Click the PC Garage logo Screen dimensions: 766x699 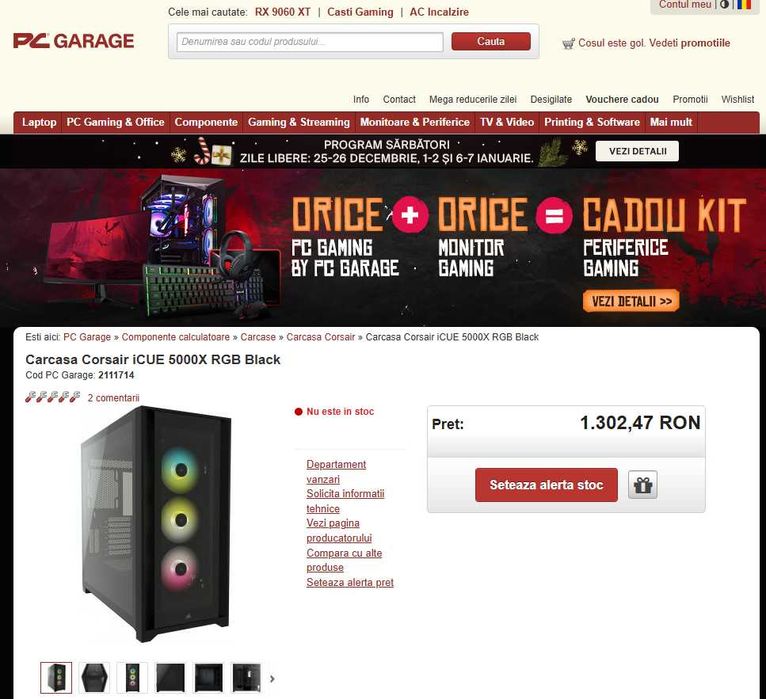click(73, 41)
